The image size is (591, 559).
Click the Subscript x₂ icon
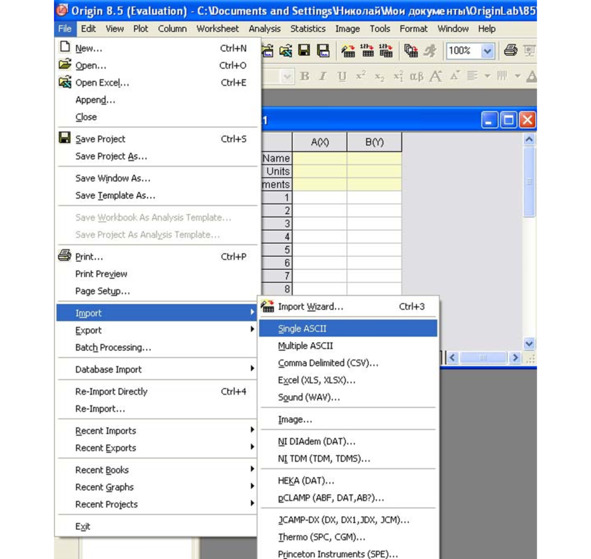379,77
